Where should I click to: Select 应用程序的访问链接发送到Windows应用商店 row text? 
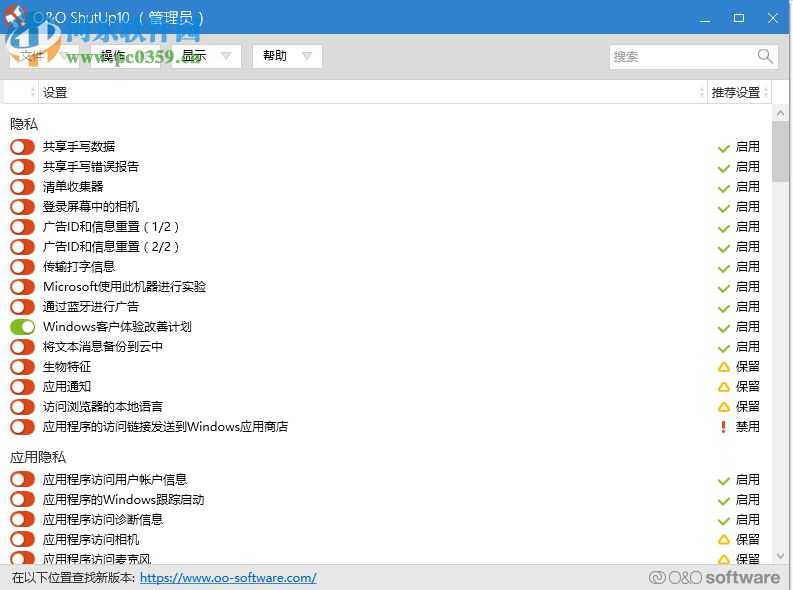[165, 427]
